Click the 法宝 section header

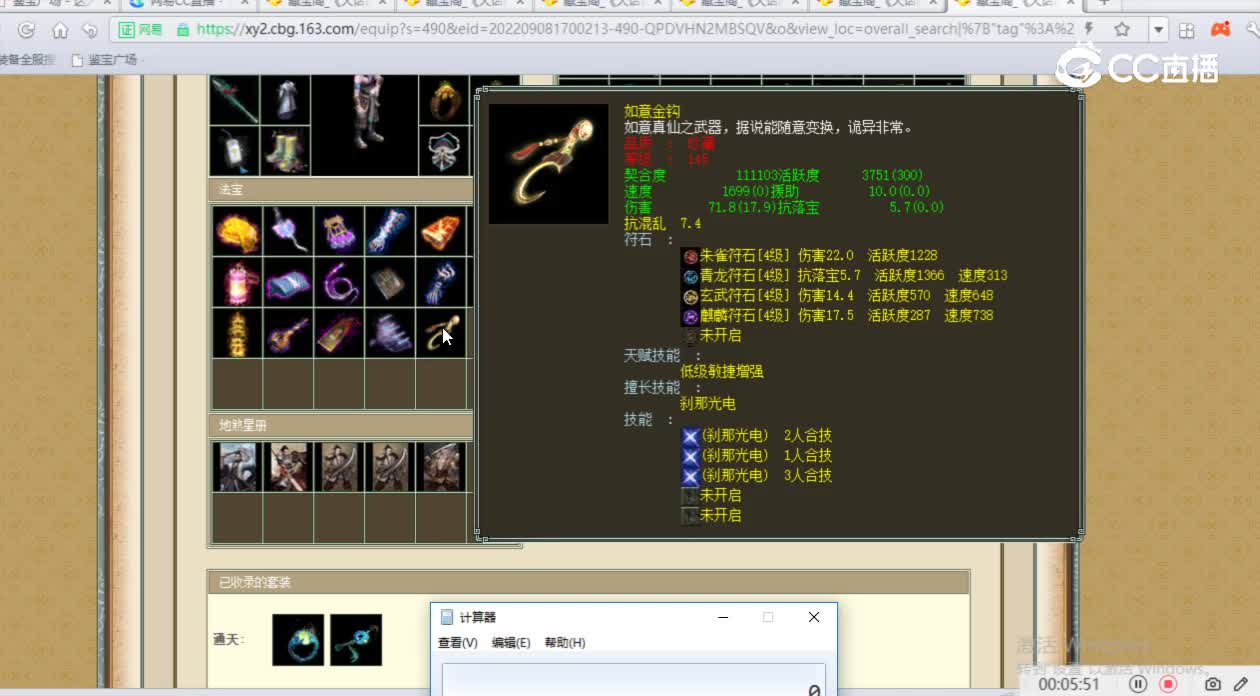point(340,190)
